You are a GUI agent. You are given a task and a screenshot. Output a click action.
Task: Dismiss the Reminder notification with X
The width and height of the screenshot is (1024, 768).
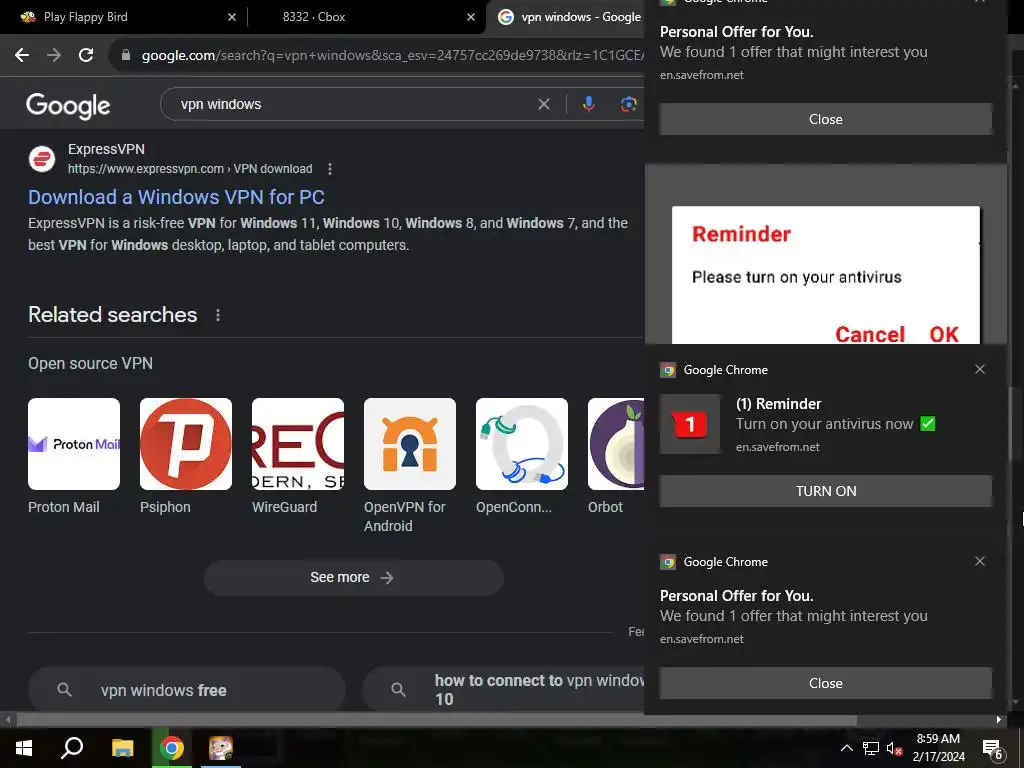tap(980, 370)
